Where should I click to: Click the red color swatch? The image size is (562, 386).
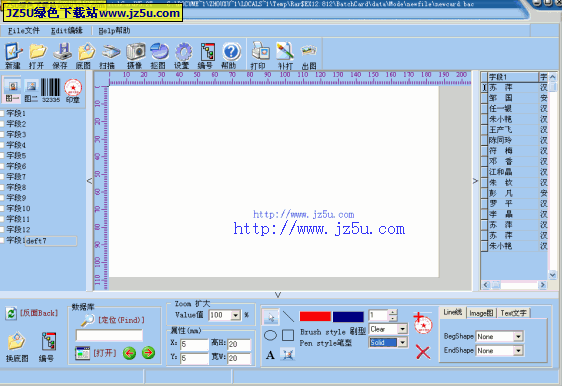pyautogui.click(x=315, y=316)
